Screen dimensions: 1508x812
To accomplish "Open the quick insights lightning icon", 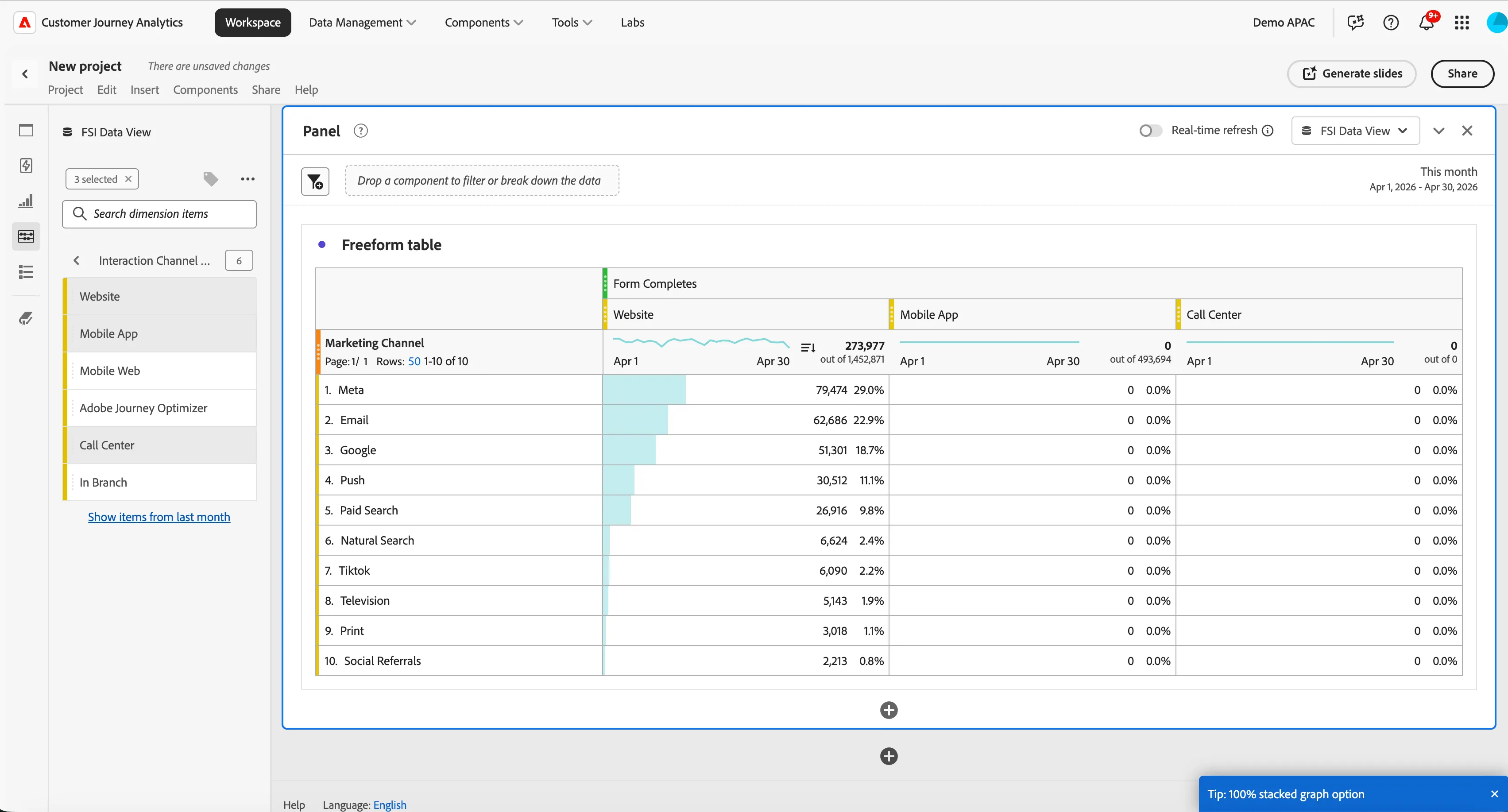I will point(26,166).
